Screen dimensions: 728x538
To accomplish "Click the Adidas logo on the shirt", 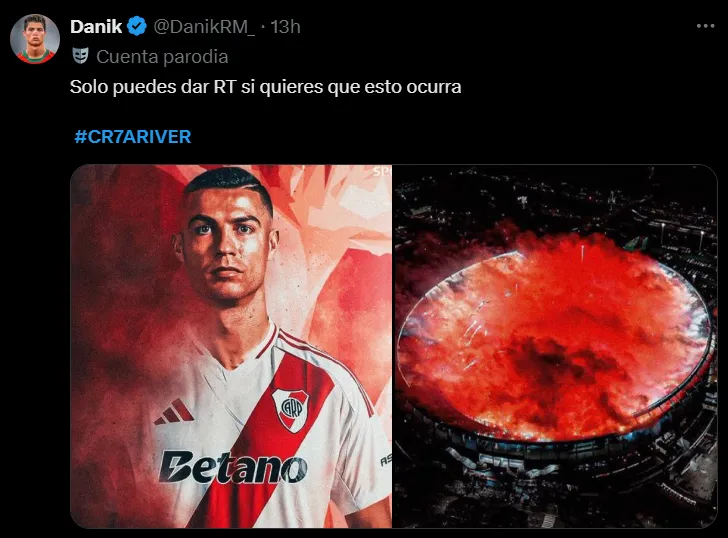I will pyautogui.click(x=174, y=411).
